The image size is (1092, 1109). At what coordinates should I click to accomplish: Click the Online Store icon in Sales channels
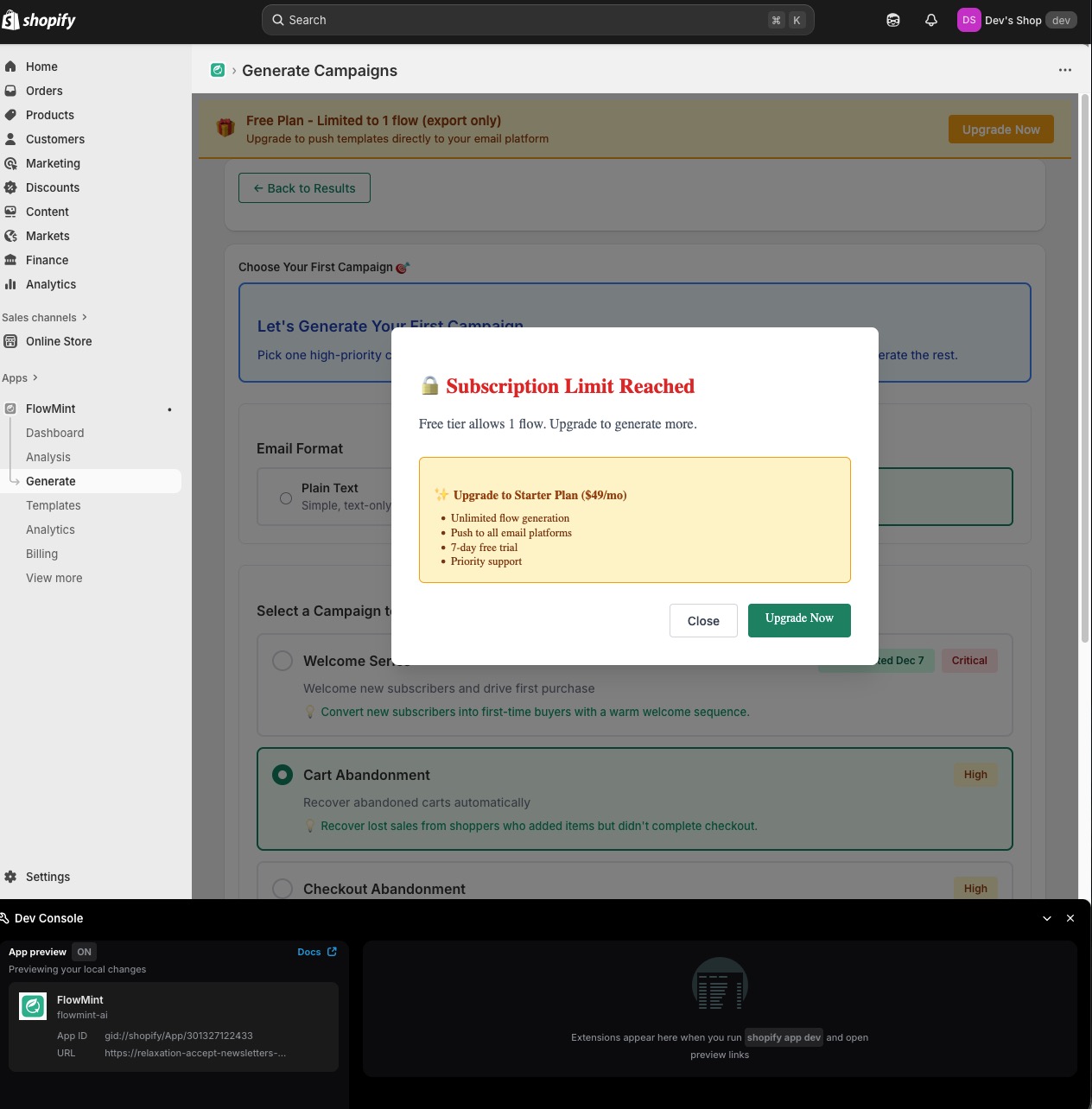coord(10,341)
